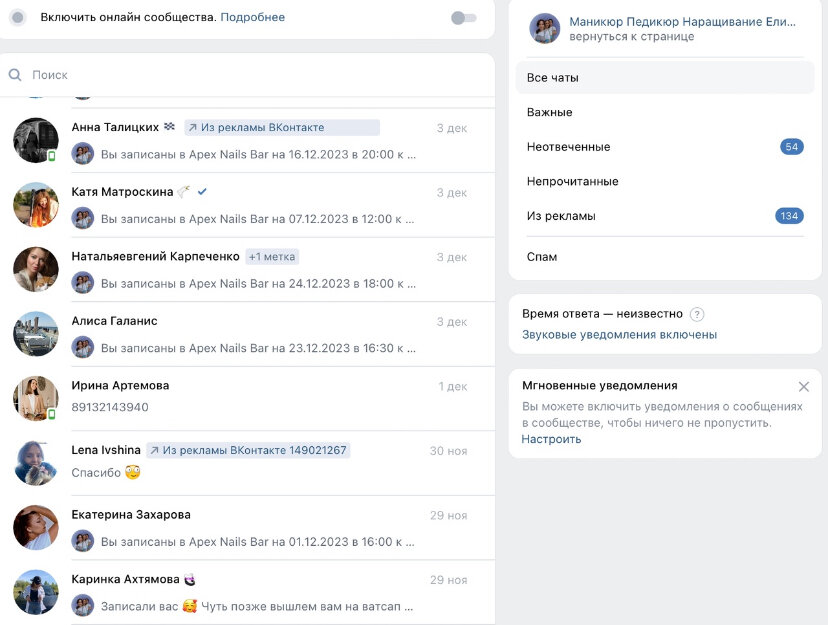
Task: Select the Непрочитанные filter
Action: 665,181
